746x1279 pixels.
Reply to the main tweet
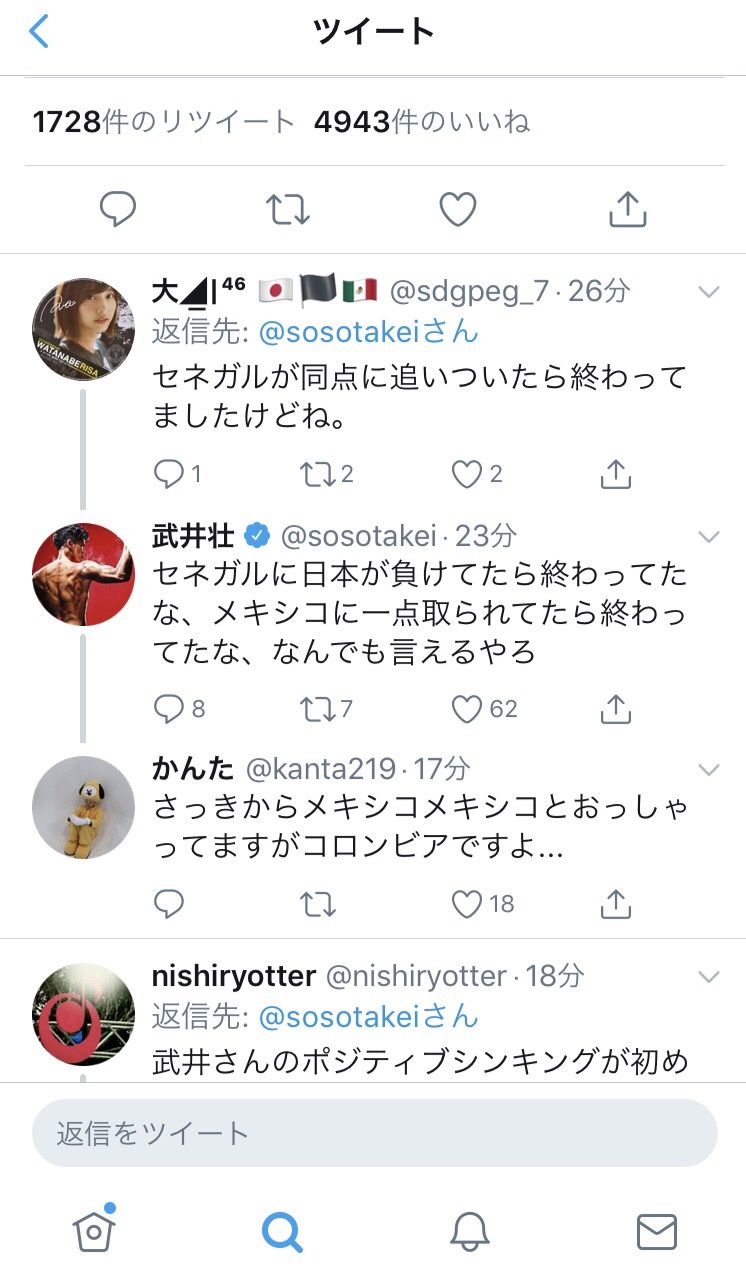pyautogui.click(x=118, y=210)
